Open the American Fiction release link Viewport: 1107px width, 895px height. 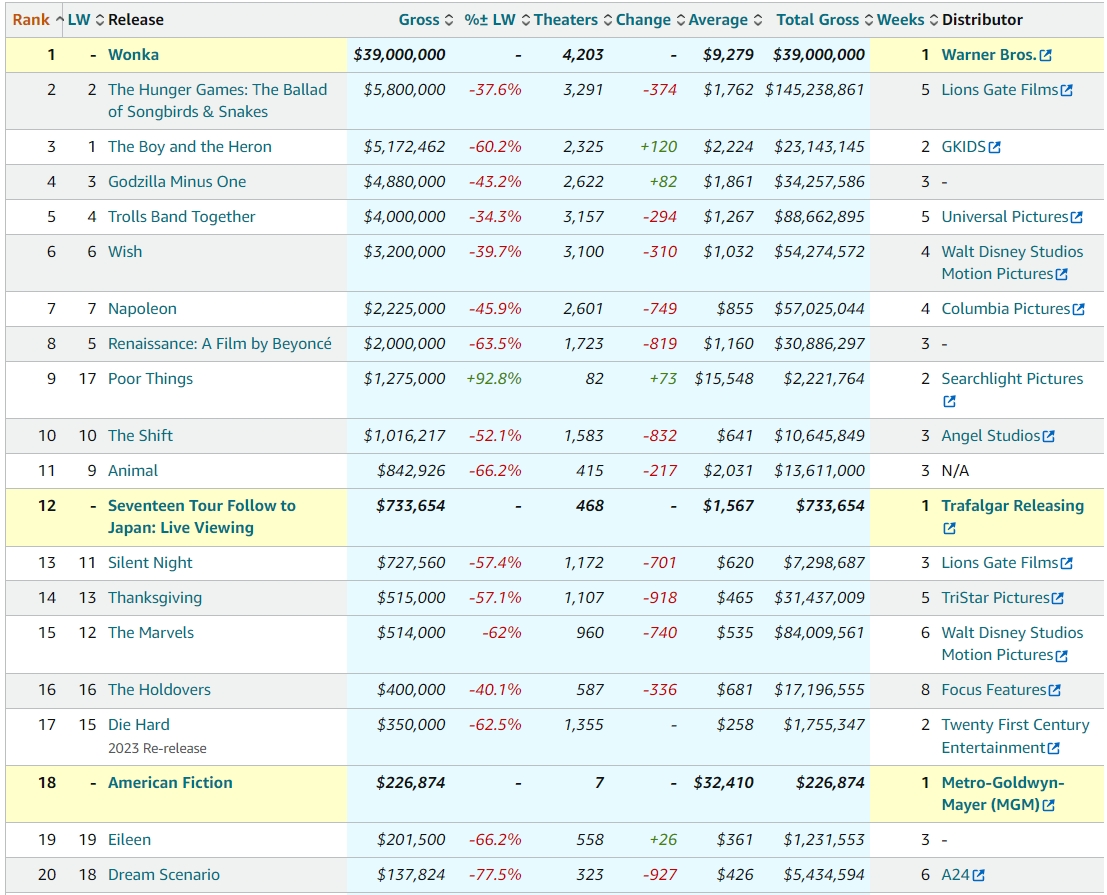[x=170, y=783]
